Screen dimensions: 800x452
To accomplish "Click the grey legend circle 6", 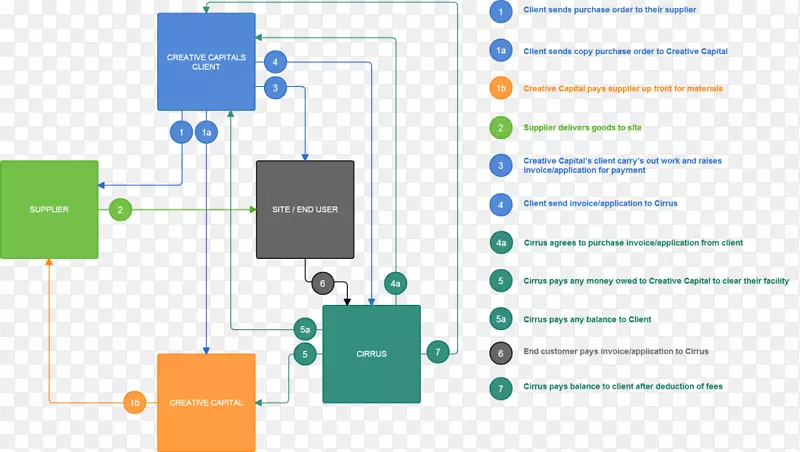I will tap(501, 353).
